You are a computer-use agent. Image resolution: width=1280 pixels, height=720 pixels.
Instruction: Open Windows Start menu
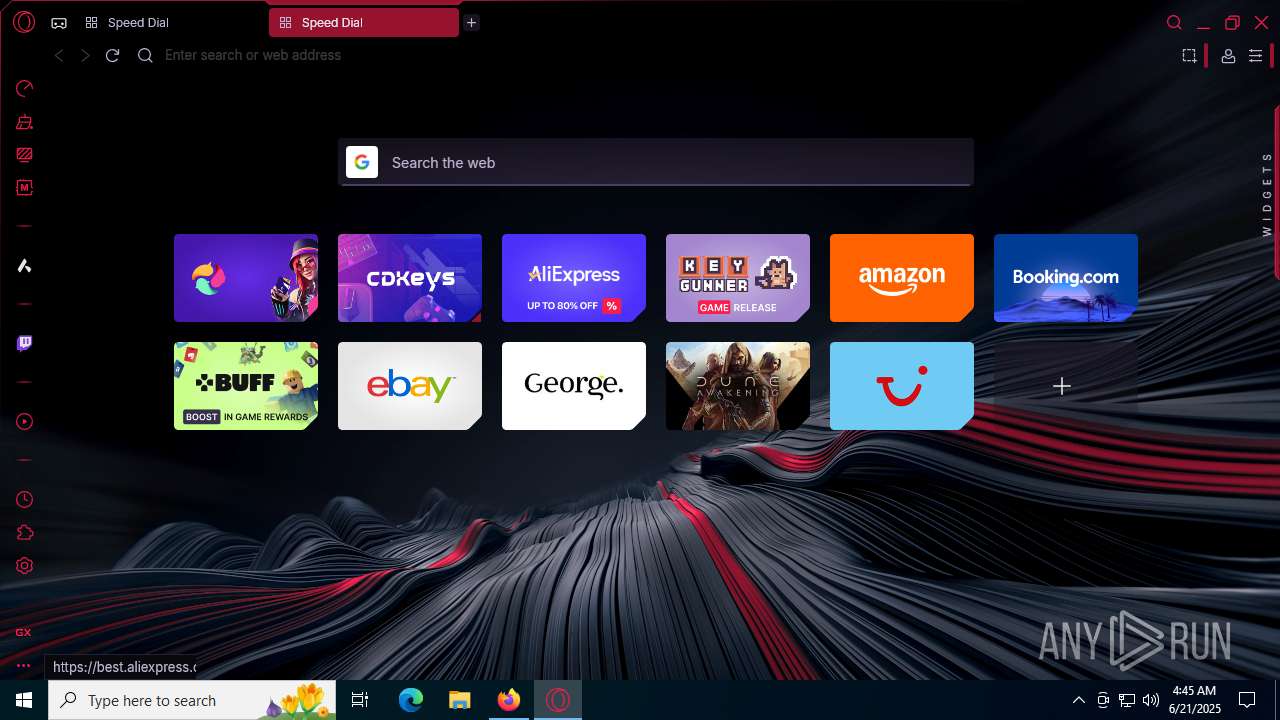tap(24, 700)
